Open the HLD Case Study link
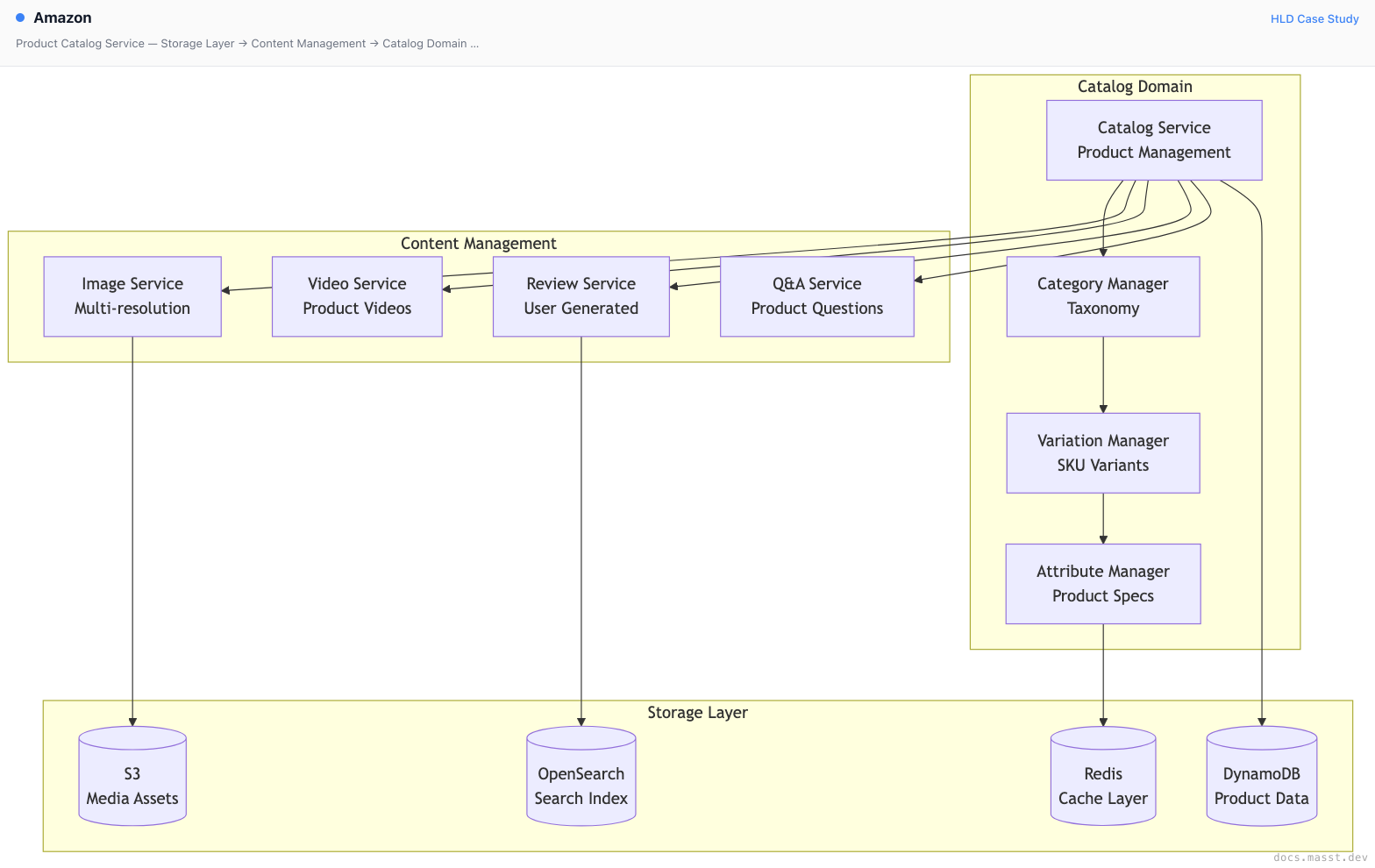Viewport: 1375px width, 868px height. [1314, 18]
